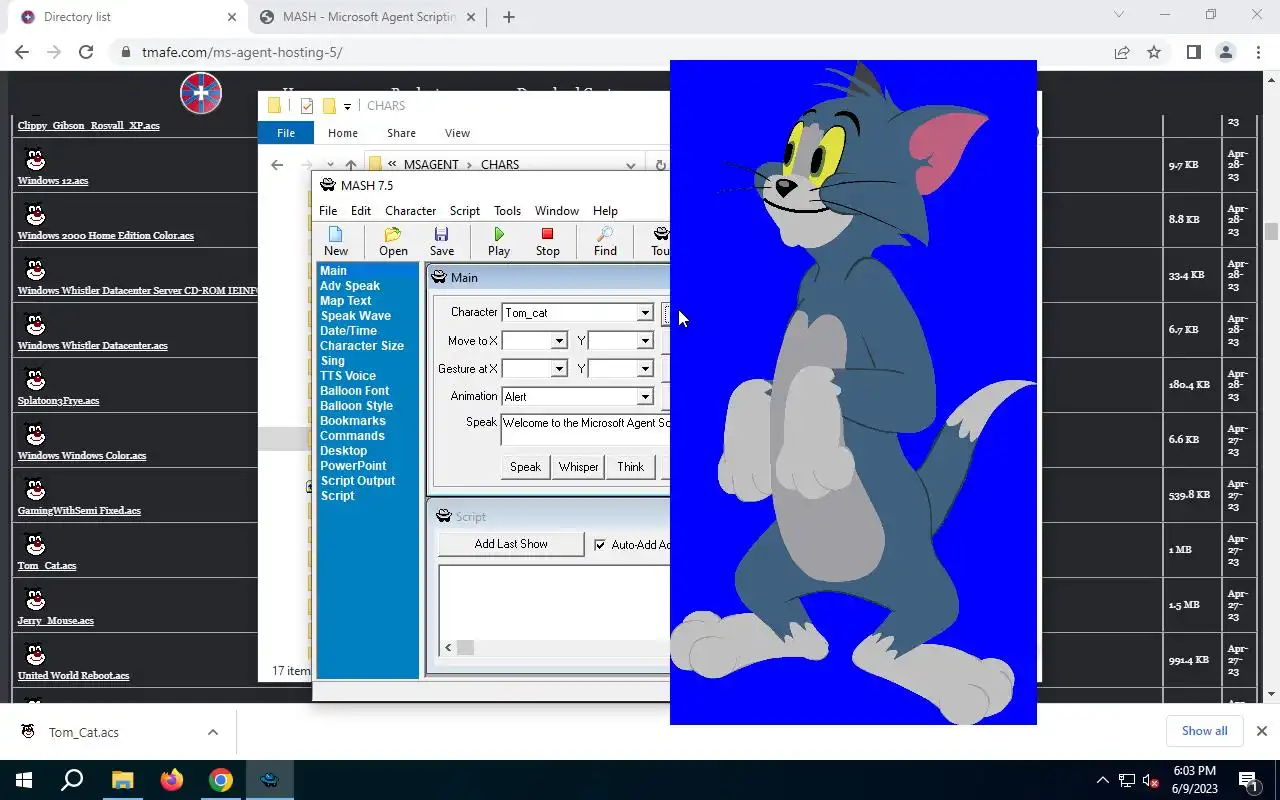This screenshot has height=800, width=1280.
Task: Click the agent icon beside Tom_Cat.acs listing
Action: tap(35, 544)
